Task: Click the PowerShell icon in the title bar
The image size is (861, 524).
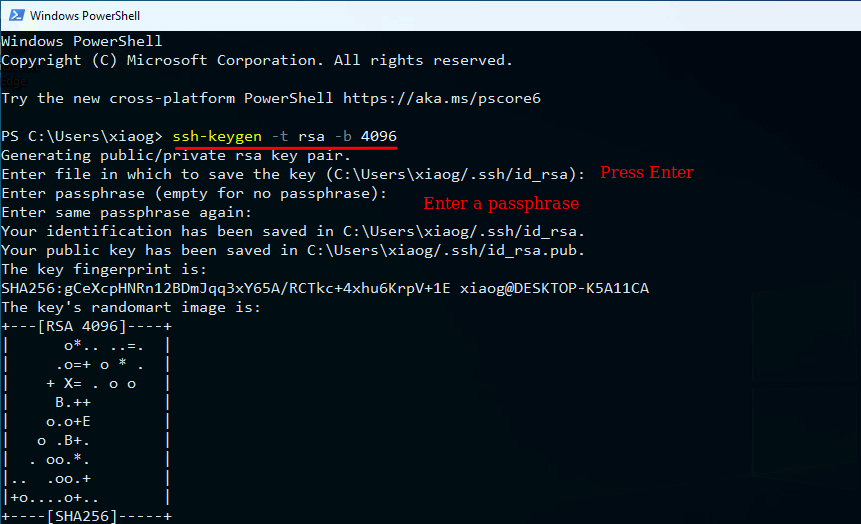Action: tap(14, 15)
